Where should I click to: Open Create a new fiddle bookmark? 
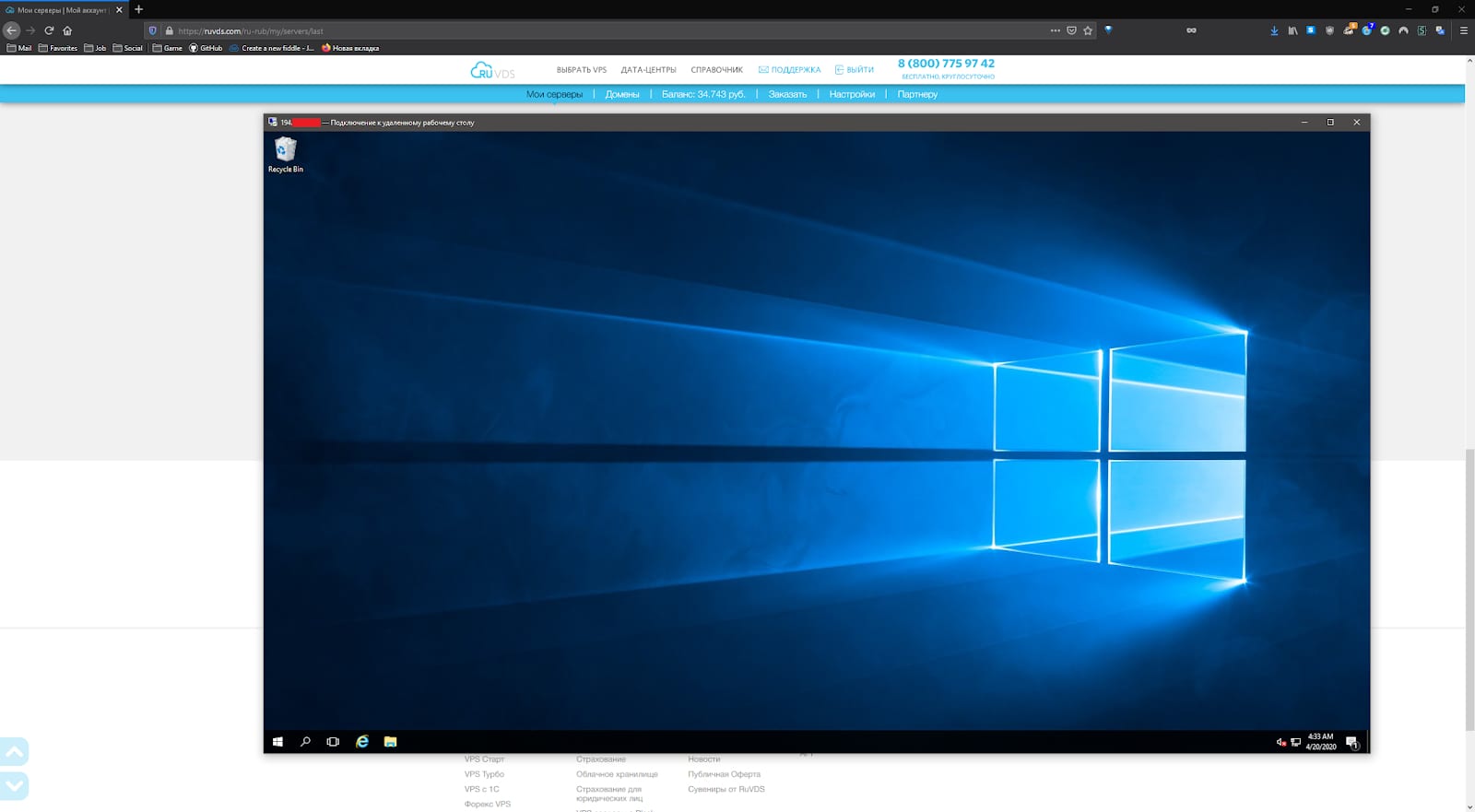272,48
